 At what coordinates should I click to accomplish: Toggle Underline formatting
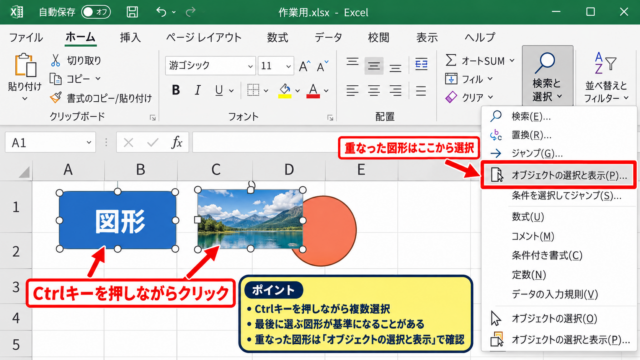click(x=219, y=90)
